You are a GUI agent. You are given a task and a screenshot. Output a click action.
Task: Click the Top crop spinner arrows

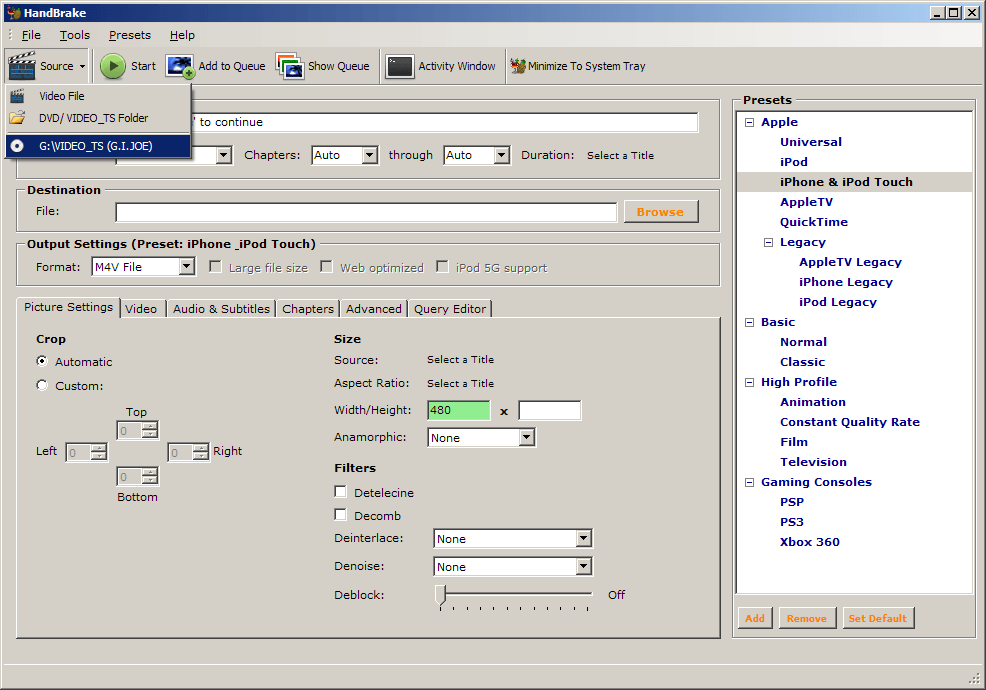point(150,430)
